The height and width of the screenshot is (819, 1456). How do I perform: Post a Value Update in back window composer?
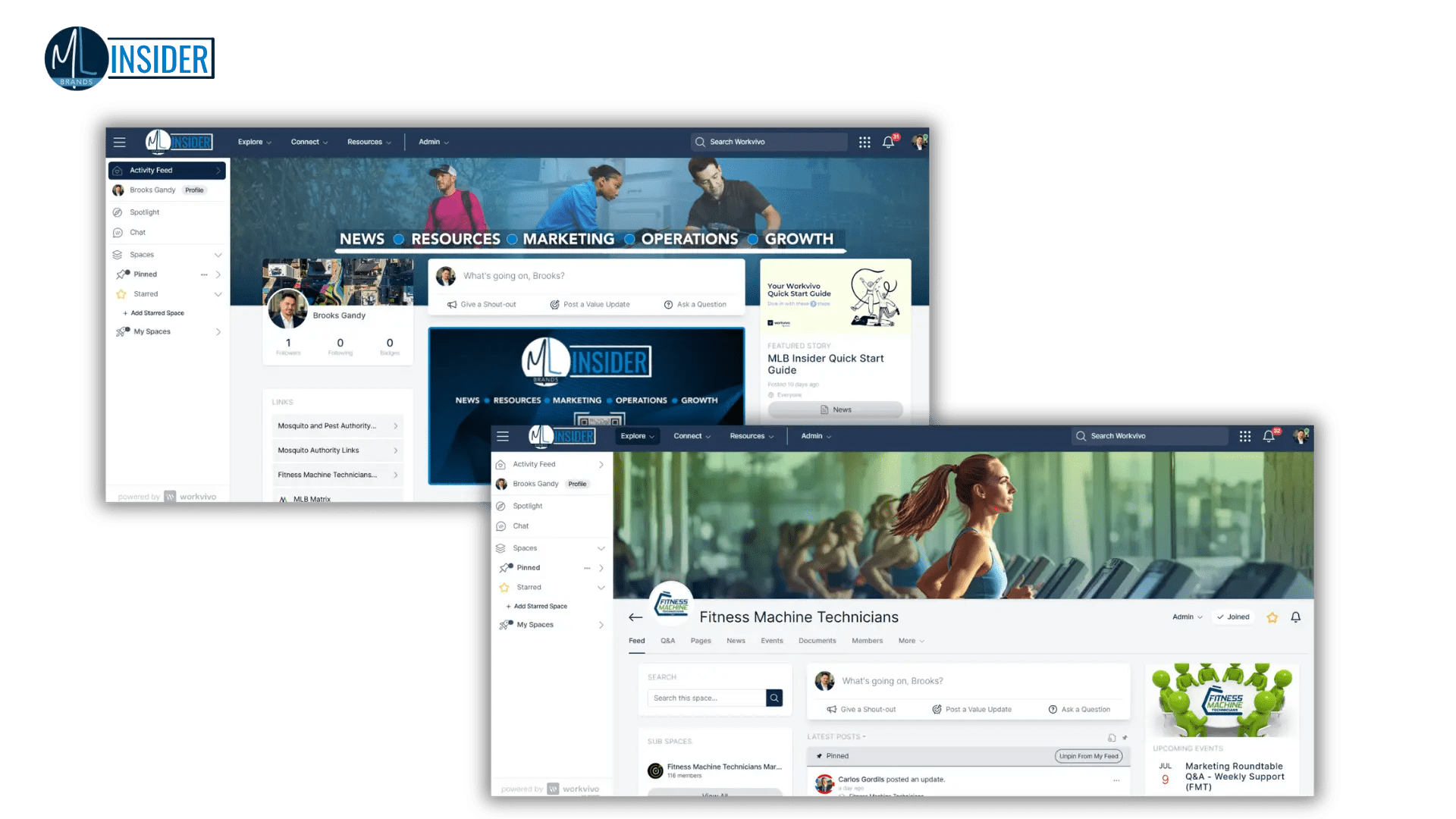590,305
